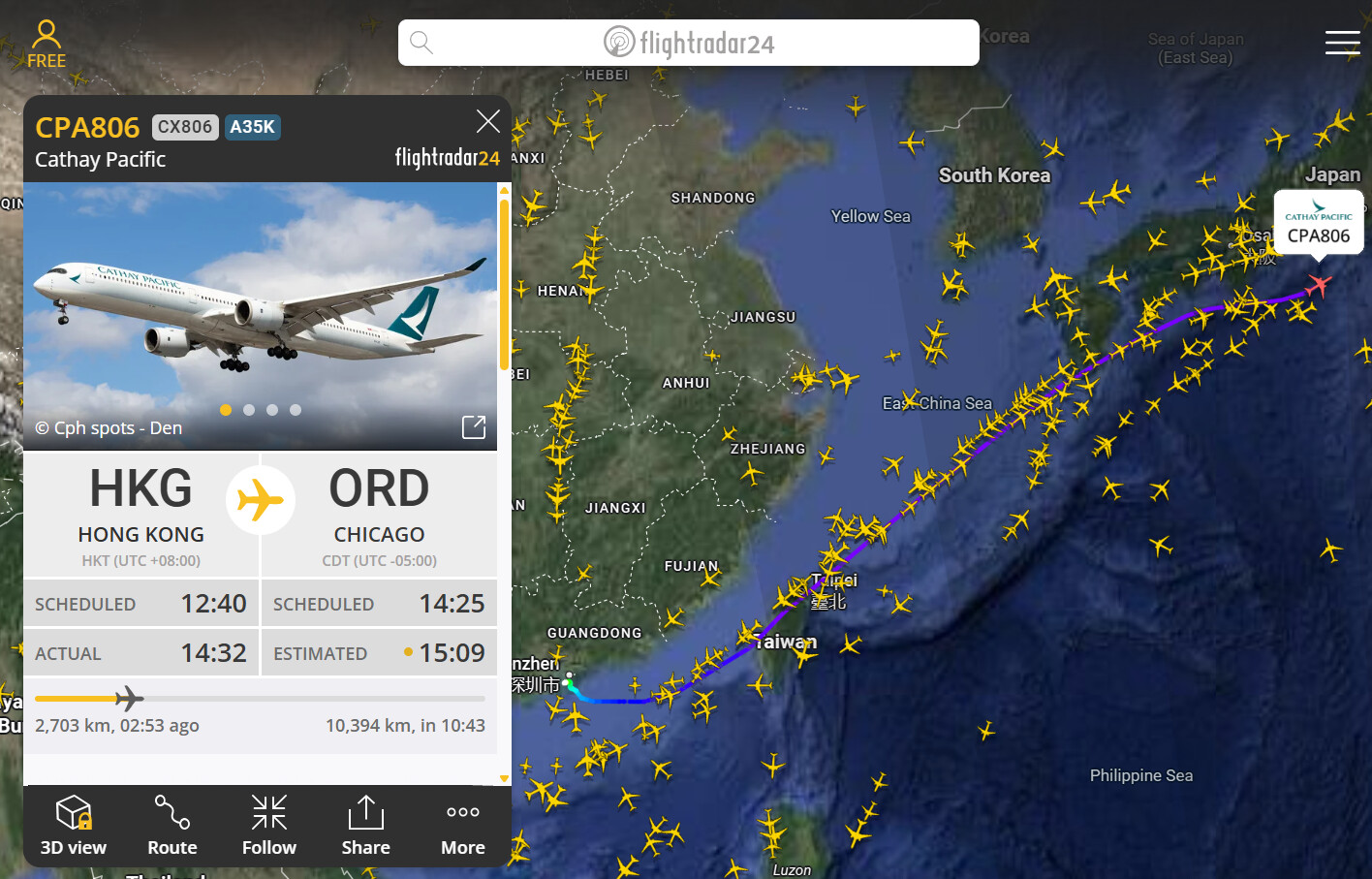1372x879 pixels.
Task: Open aircraft photo in external link
Action: pos(474,427)
